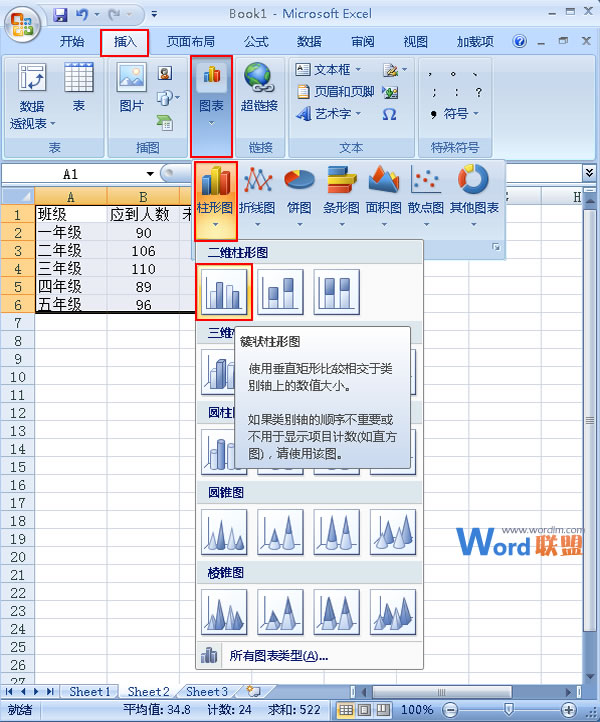Click the clustered column chart thumbnail
600x722 pixels.
[x=217, y=291]
